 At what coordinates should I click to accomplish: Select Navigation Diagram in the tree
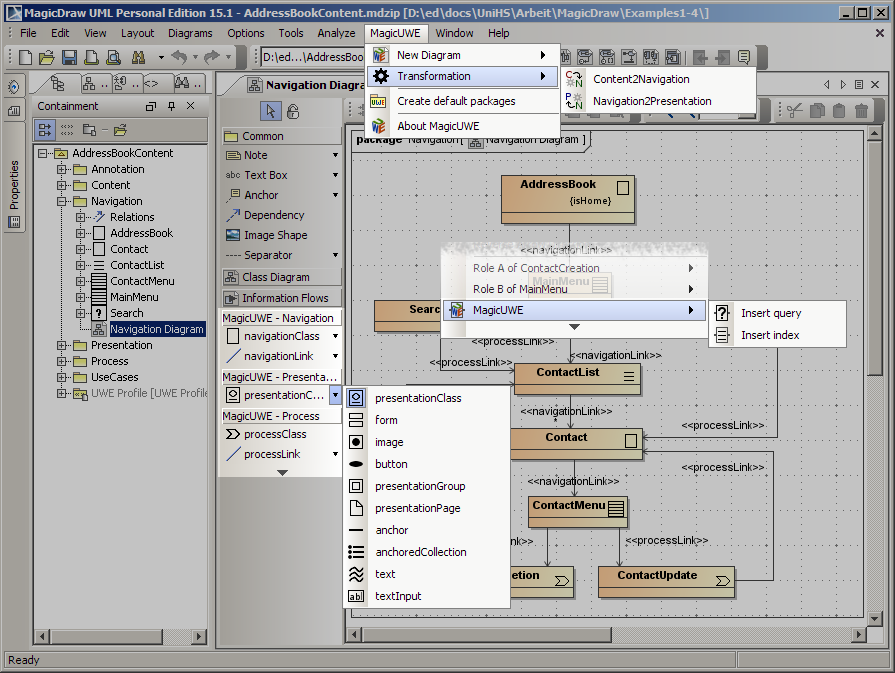tap(156, 329)
